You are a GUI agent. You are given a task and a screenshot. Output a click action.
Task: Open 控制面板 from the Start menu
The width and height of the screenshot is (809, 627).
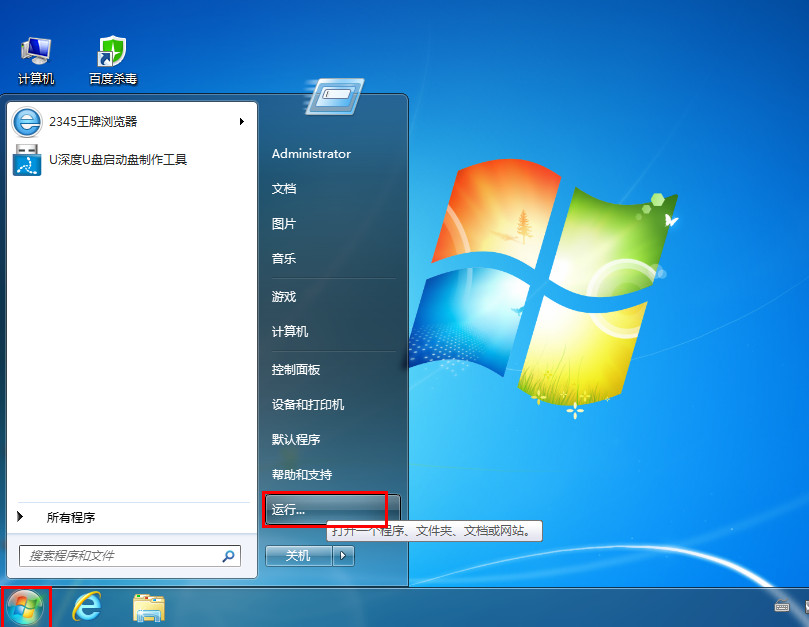(296, 369)
